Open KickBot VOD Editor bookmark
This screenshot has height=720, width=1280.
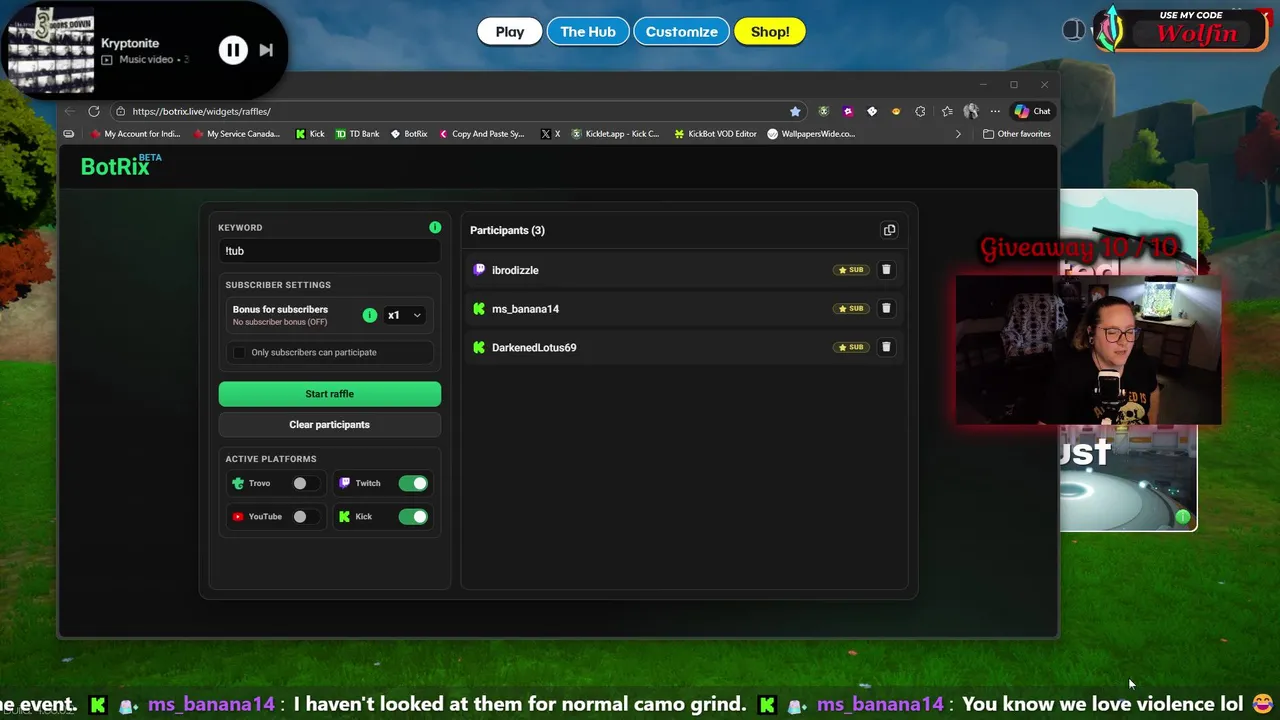pyautogui.click(x=715, y=134)
